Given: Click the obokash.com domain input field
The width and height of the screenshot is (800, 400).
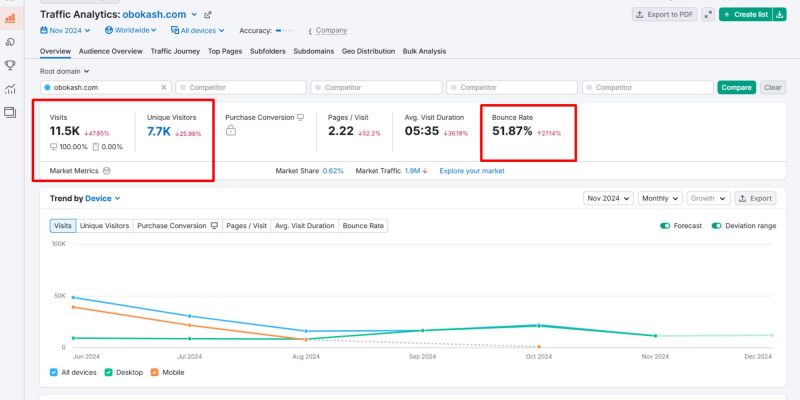Looking at the screenshot, I should [x=106, y=87].
